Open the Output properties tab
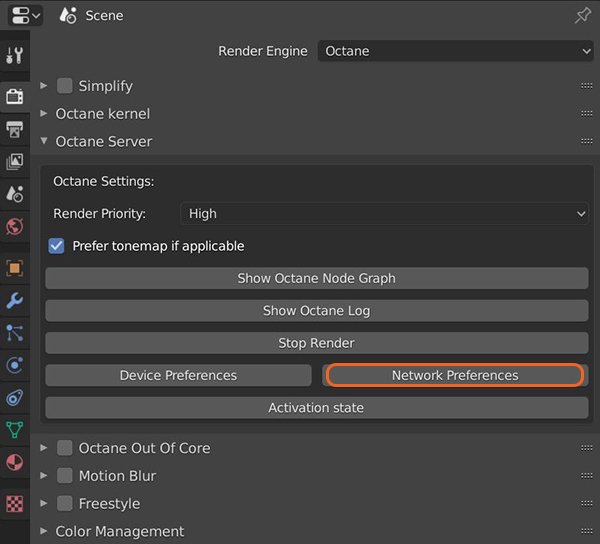The image size is (600, 544). point(15,129)
